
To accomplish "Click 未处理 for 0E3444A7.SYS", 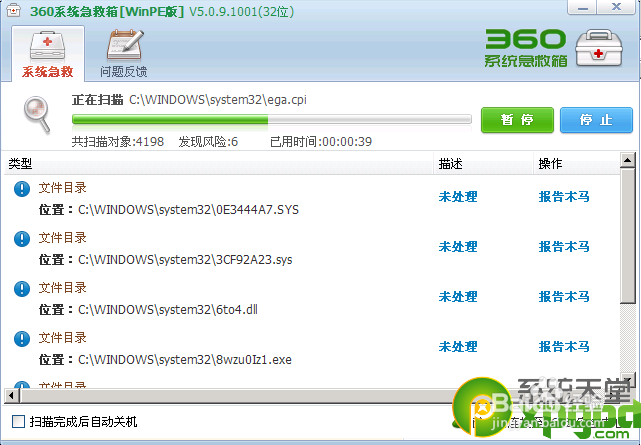I will point(458,197).
